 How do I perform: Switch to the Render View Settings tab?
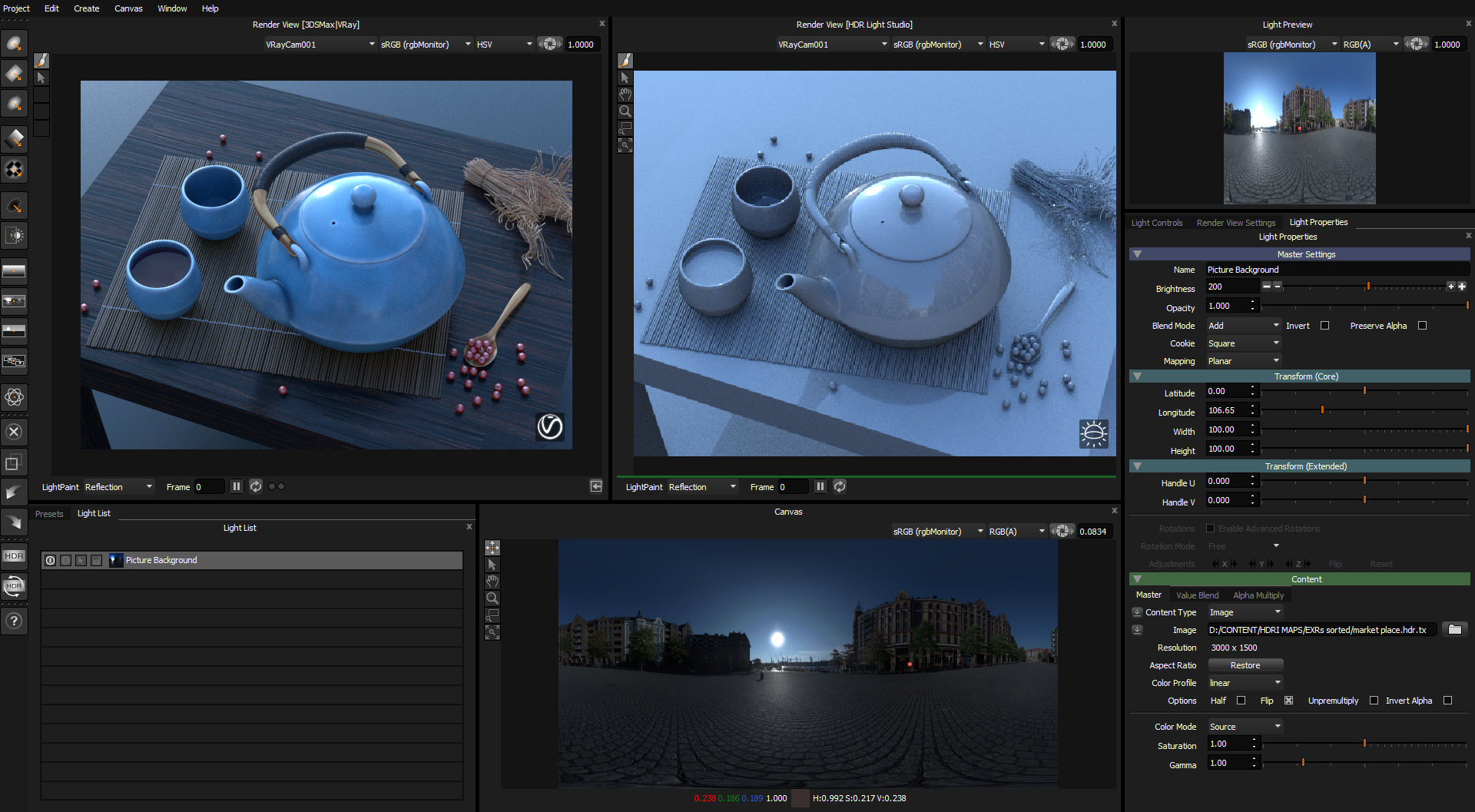point(1236,223)
